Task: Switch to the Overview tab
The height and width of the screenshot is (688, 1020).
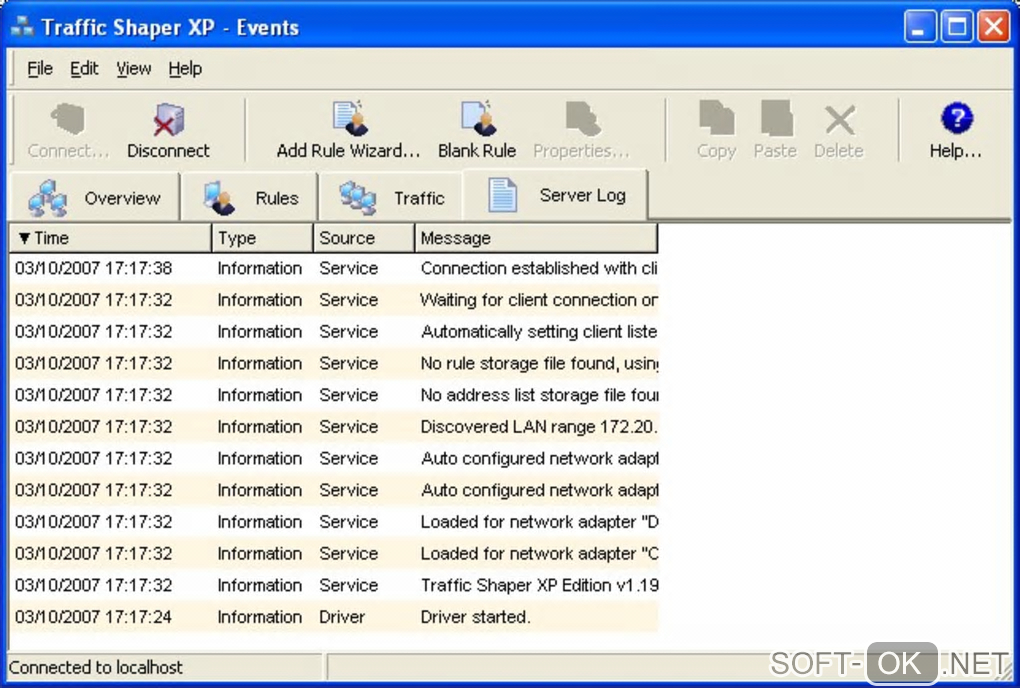Action: (x=94, y=198)
